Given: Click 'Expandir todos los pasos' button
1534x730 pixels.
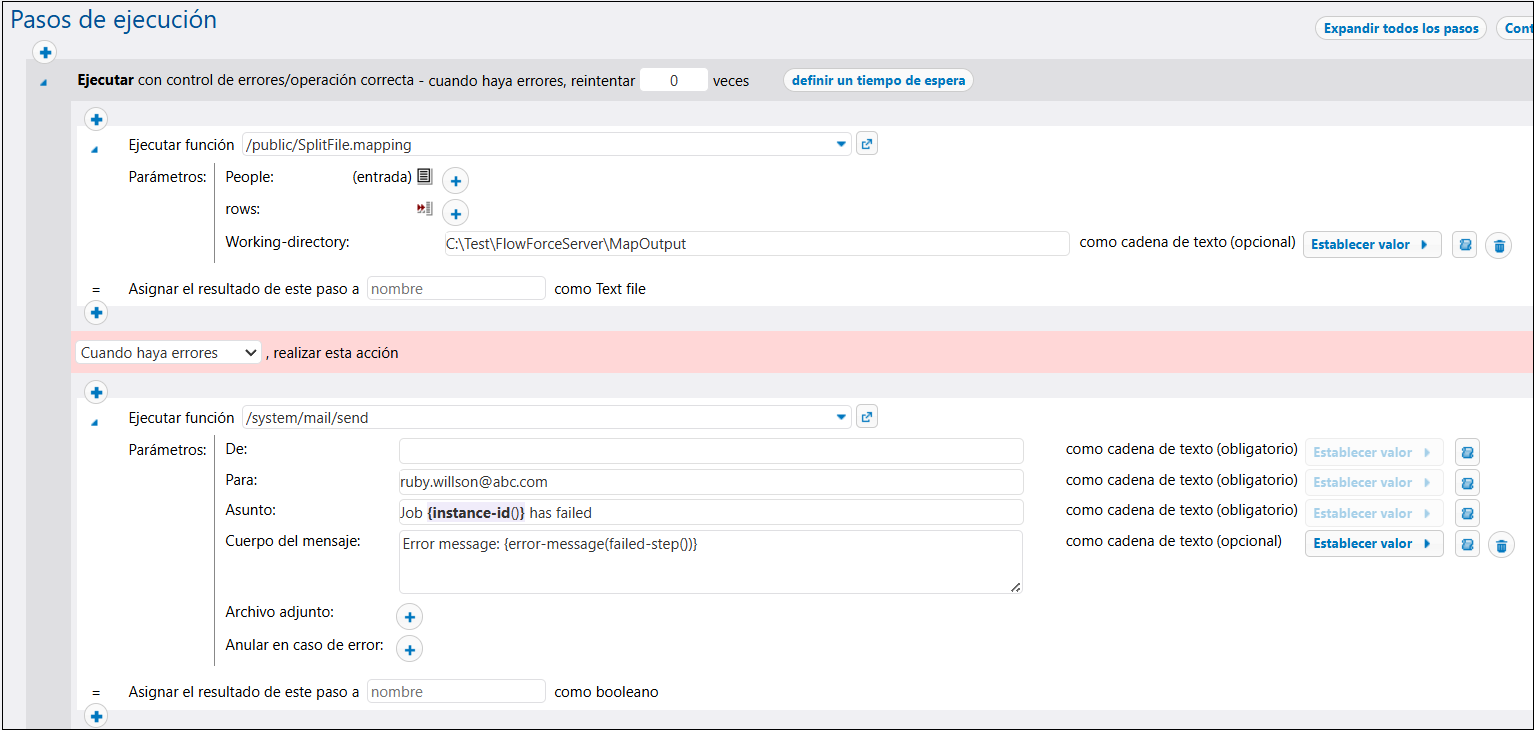Looking at the screenshot, I should click(x=1400, y=28).
